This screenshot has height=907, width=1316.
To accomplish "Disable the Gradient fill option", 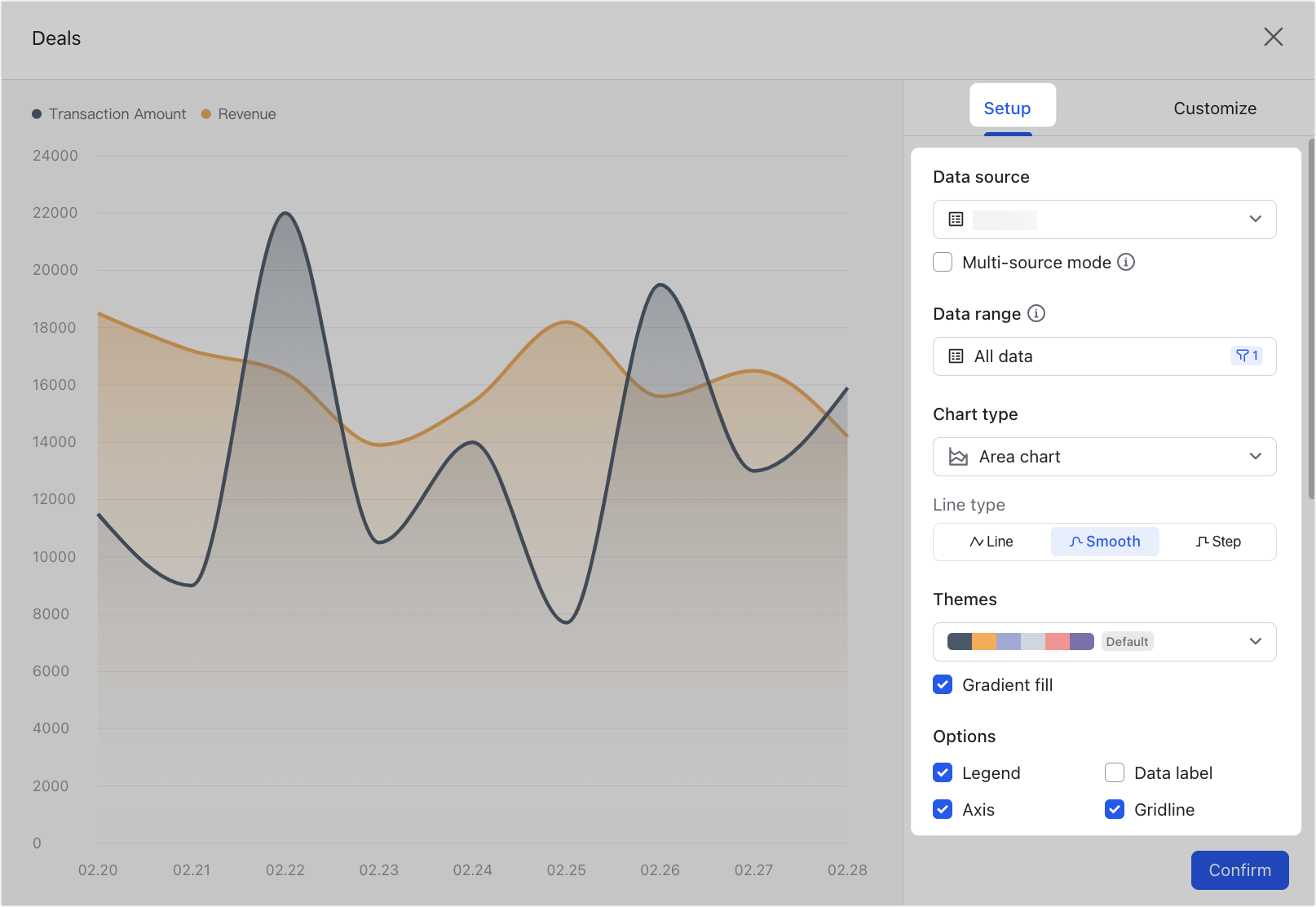I will (x=943, y=684).
